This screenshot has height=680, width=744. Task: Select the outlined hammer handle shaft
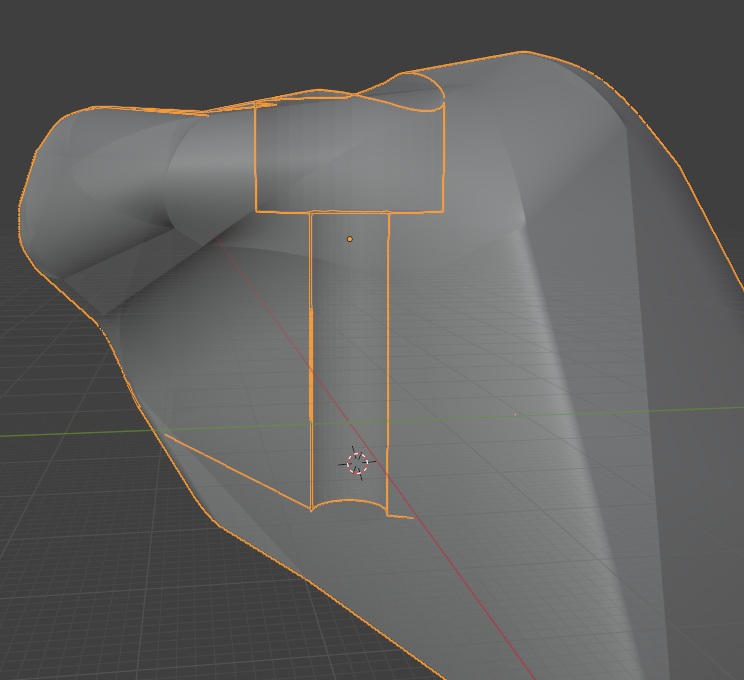tap(350, 363)
